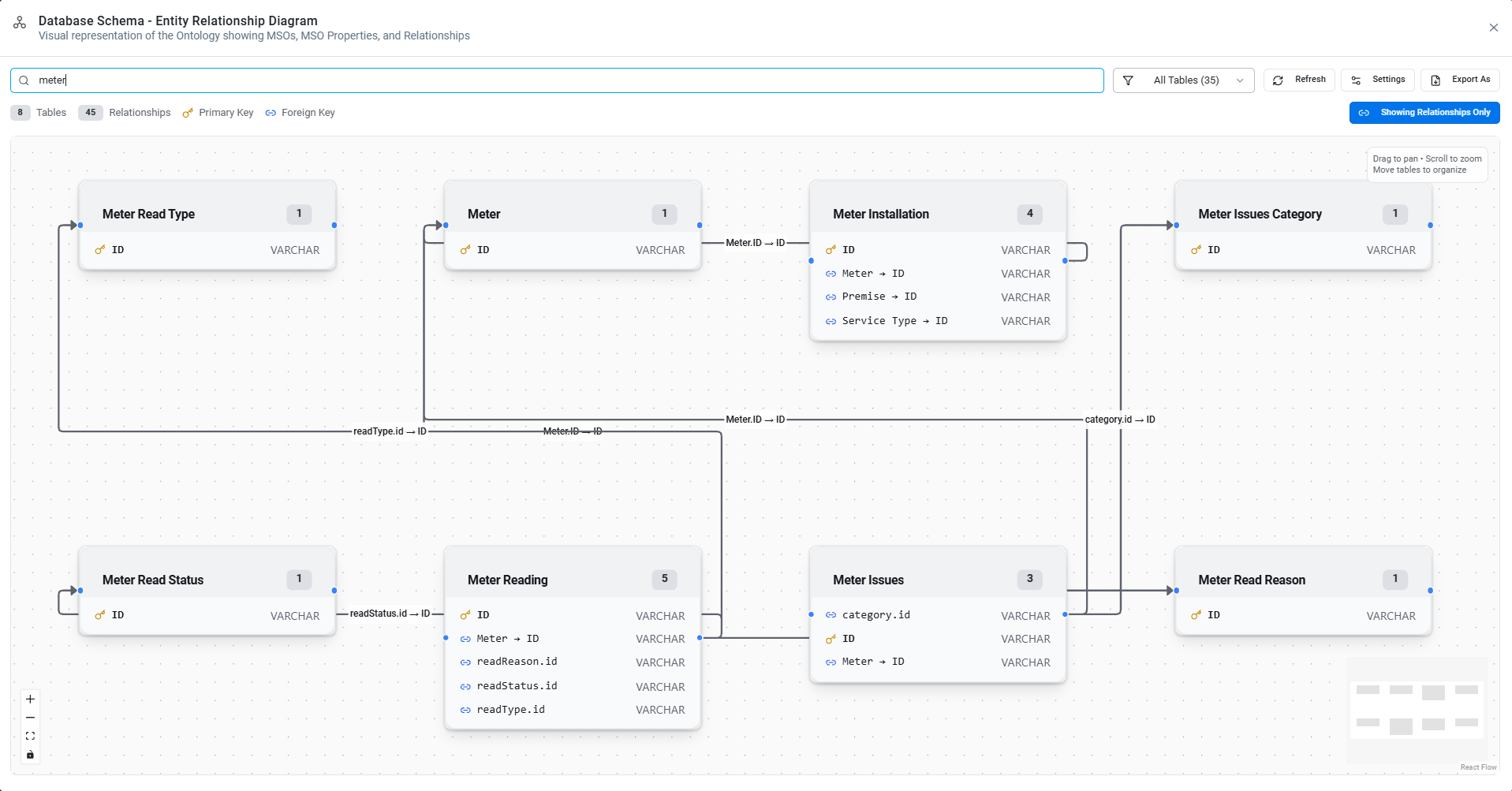1512x791 pixels.
Task: Toggle Showing Relationships Only
Action: click(1424, 113)
